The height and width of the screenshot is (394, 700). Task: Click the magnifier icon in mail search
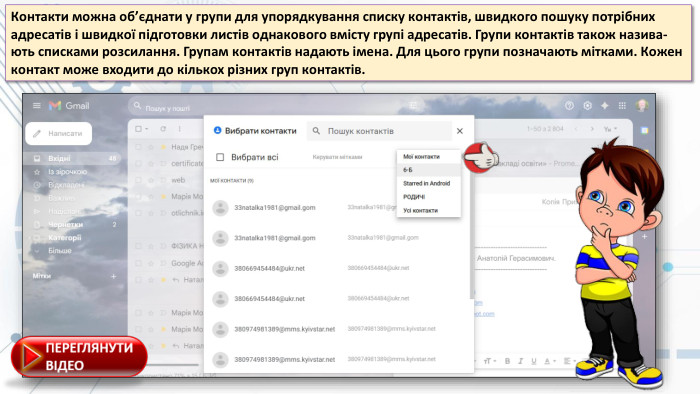pyautogui.click(x=138, y=106)
